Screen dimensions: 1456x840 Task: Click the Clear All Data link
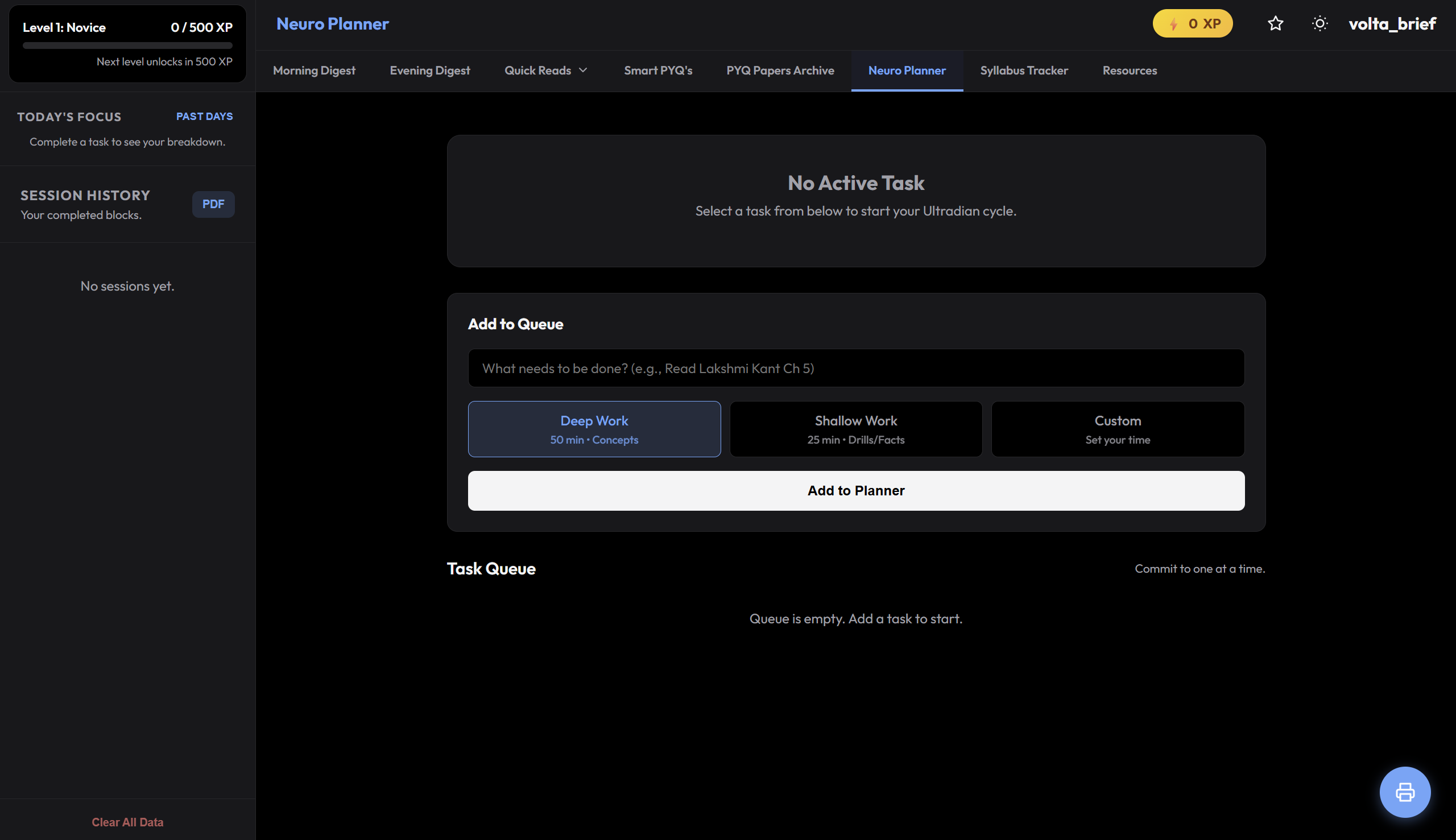[x=127, y=822]
